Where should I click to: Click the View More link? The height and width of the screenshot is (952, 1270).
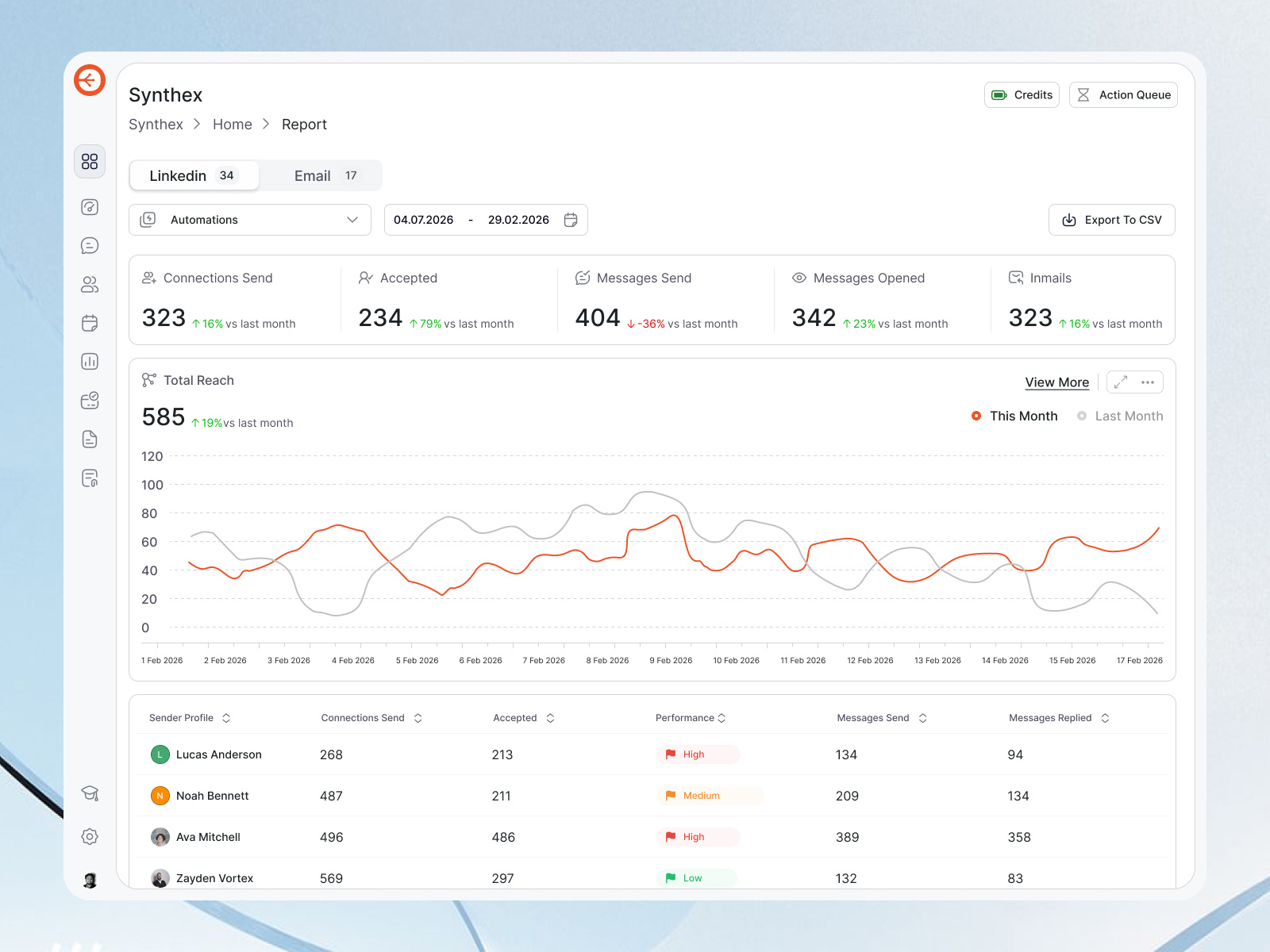point(1056,382)
